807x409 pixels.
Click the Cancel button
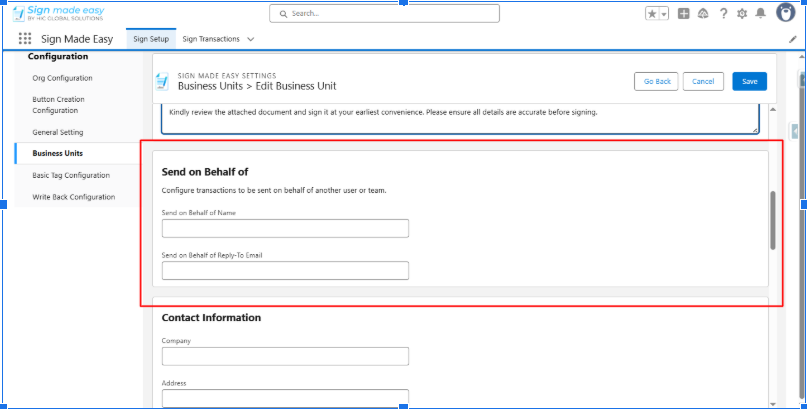coord(703,81)
